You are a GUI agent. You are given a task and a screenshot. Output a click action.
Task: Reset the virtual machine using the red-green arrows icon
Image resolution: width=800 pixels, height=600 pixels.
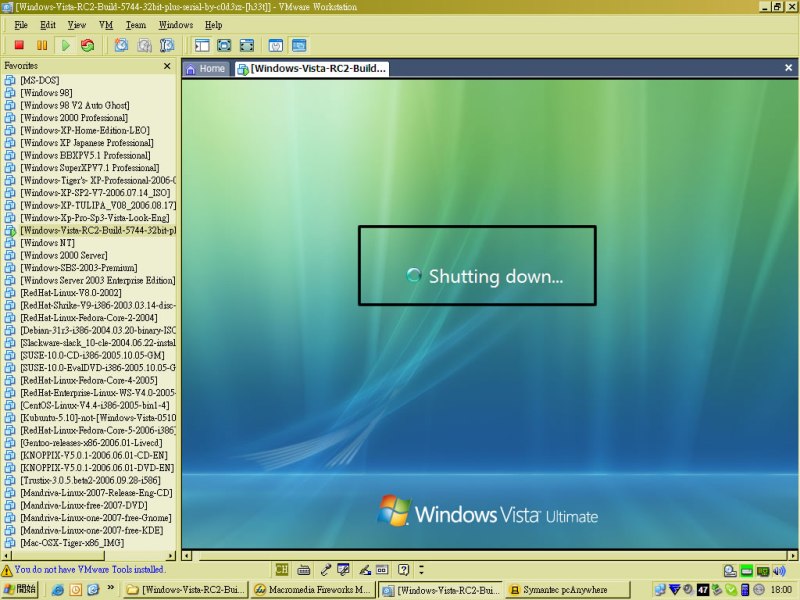tap(88, 45)
